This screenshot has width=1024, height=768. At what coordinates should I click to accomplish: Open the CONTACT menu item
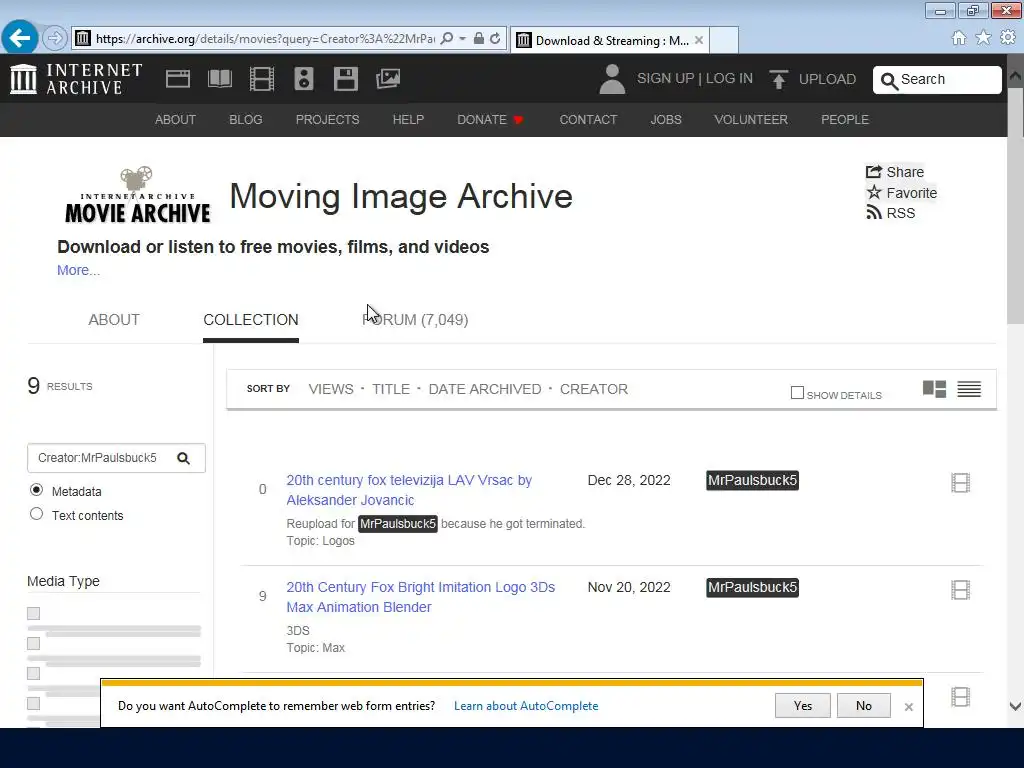click(x=588, y=120)
